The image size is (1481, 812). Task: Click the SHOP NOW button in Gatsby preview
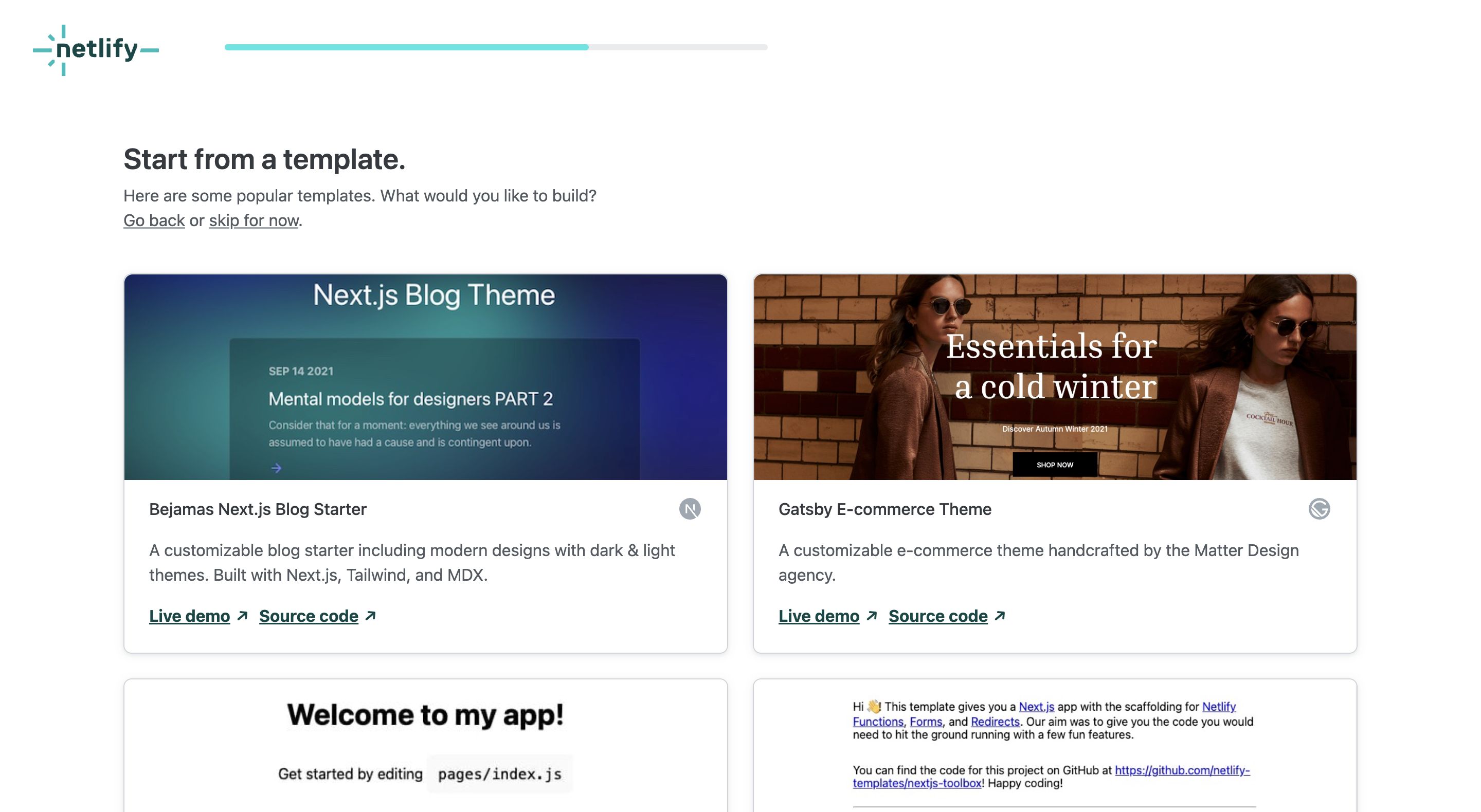1054,464
